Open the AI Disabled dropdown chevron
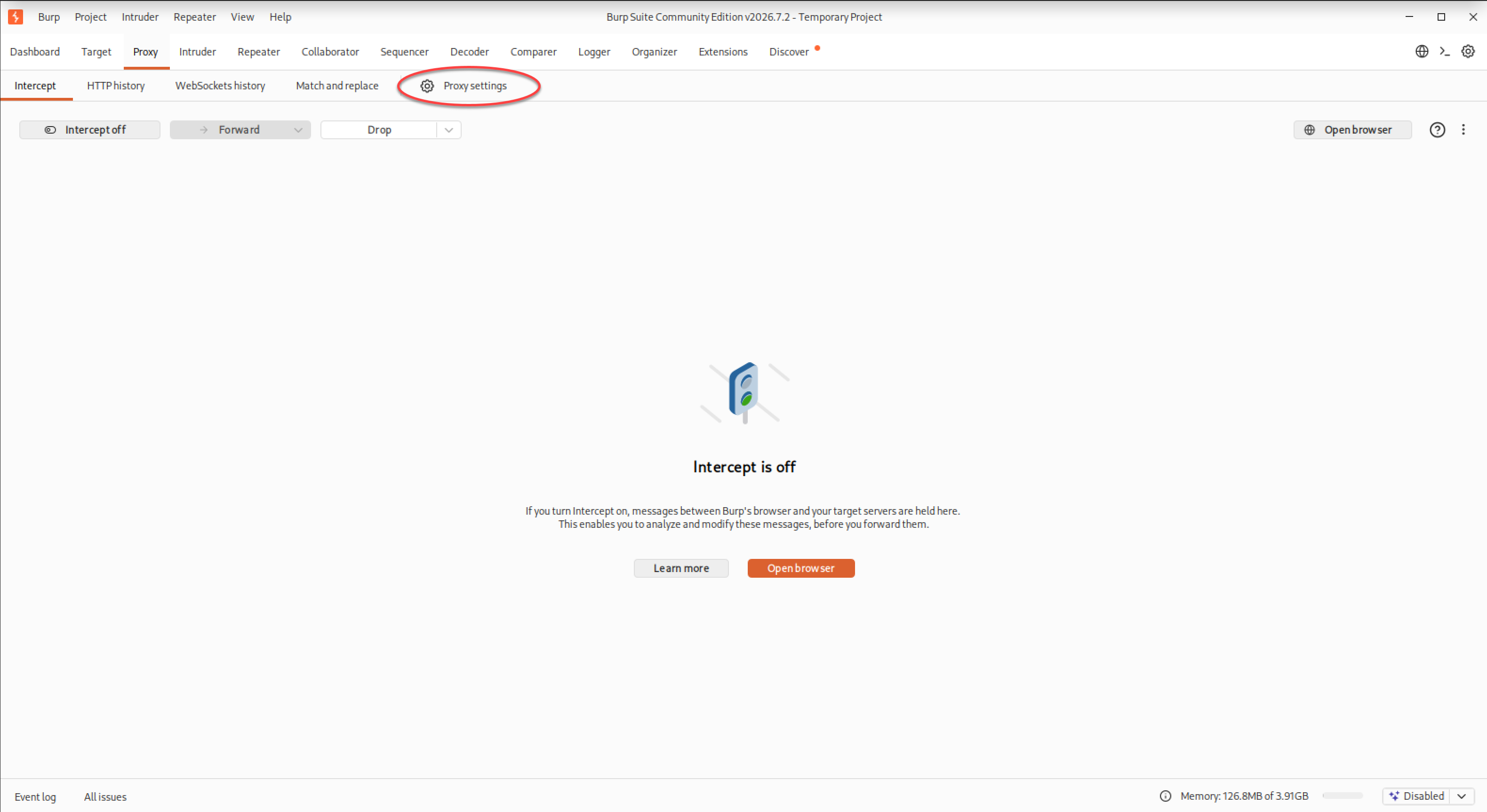Image resolution: width=1487 pixels, height=812 pixels. click(1462, 796)
